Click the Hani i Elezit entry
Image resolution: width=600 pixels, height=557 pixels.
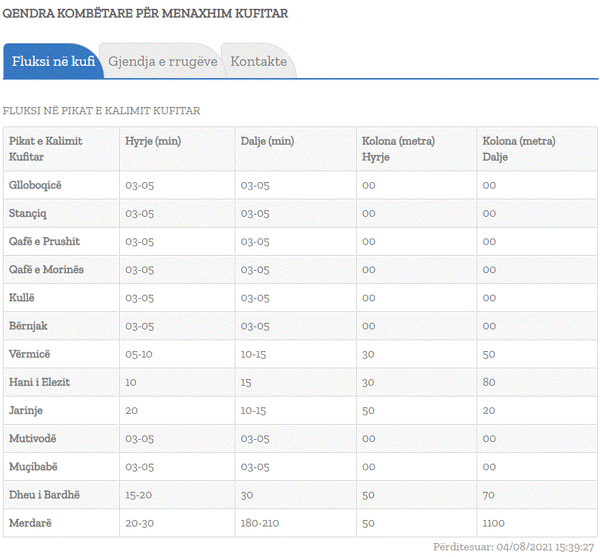39,382
